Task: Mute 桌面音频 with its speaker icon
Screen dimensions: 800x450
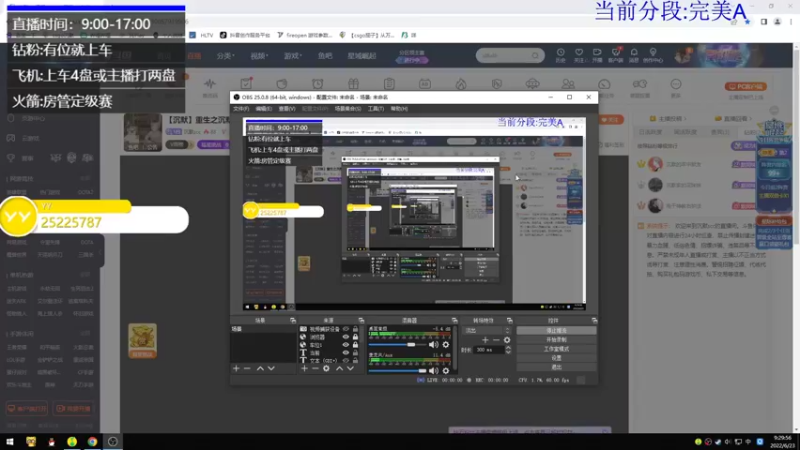Action: tap(434, 345)
